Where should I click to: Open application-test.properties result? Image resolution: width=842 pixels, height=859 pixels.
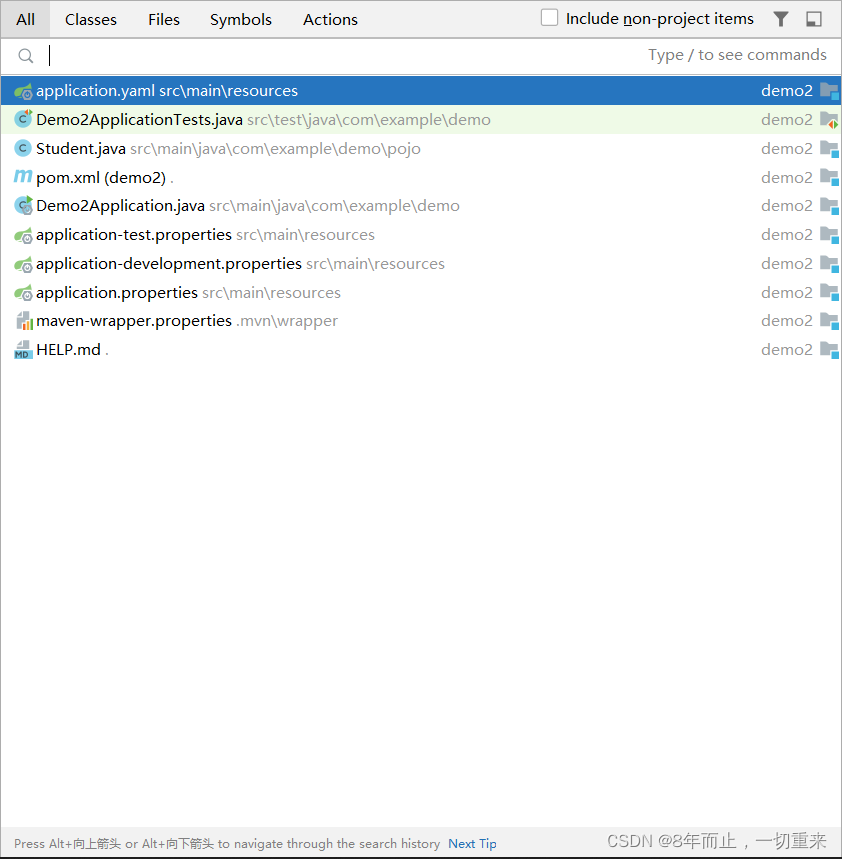click(x=421, y=235)
